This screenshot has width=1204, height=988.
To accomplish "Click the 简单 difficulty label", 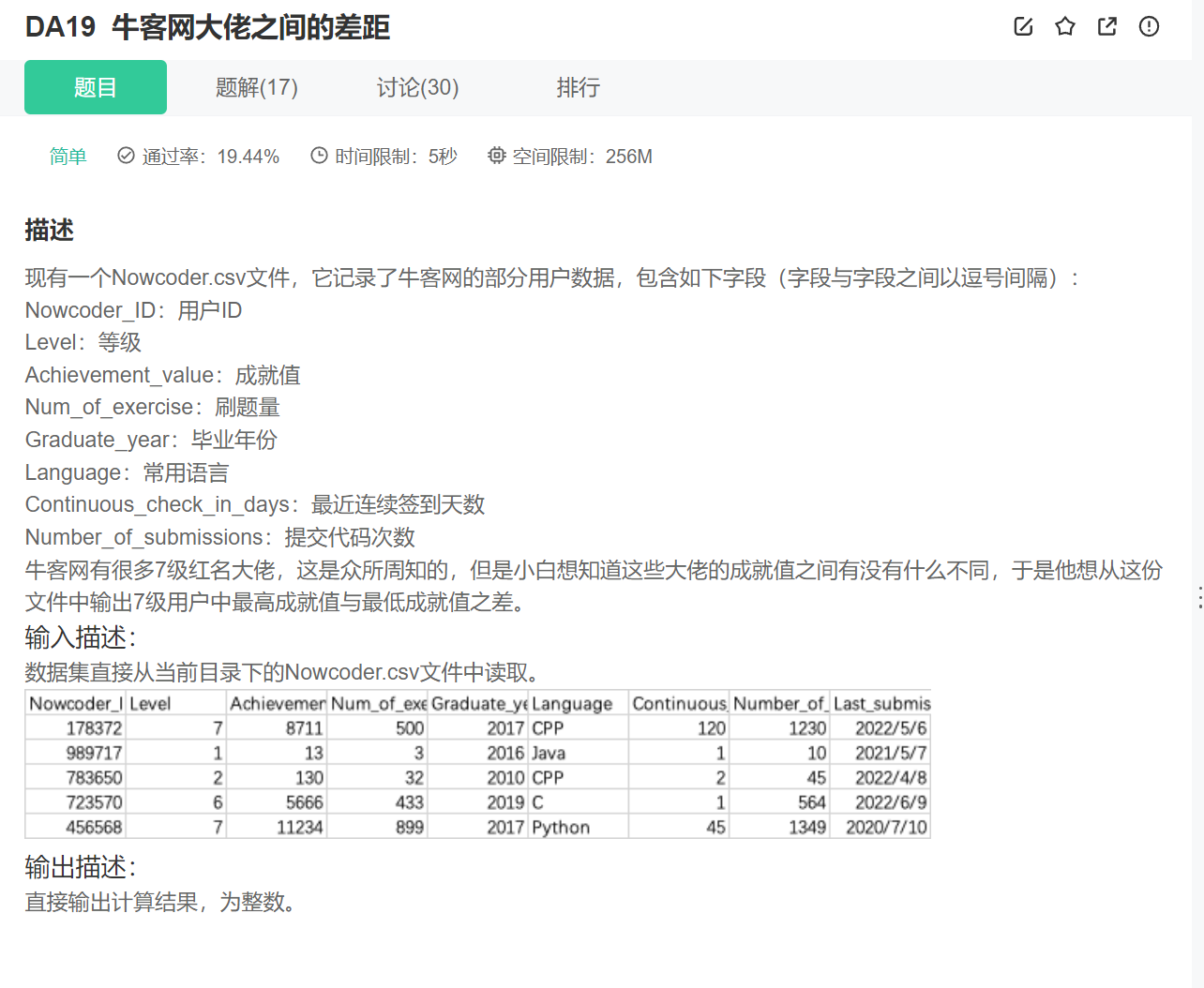I will 68,157.
